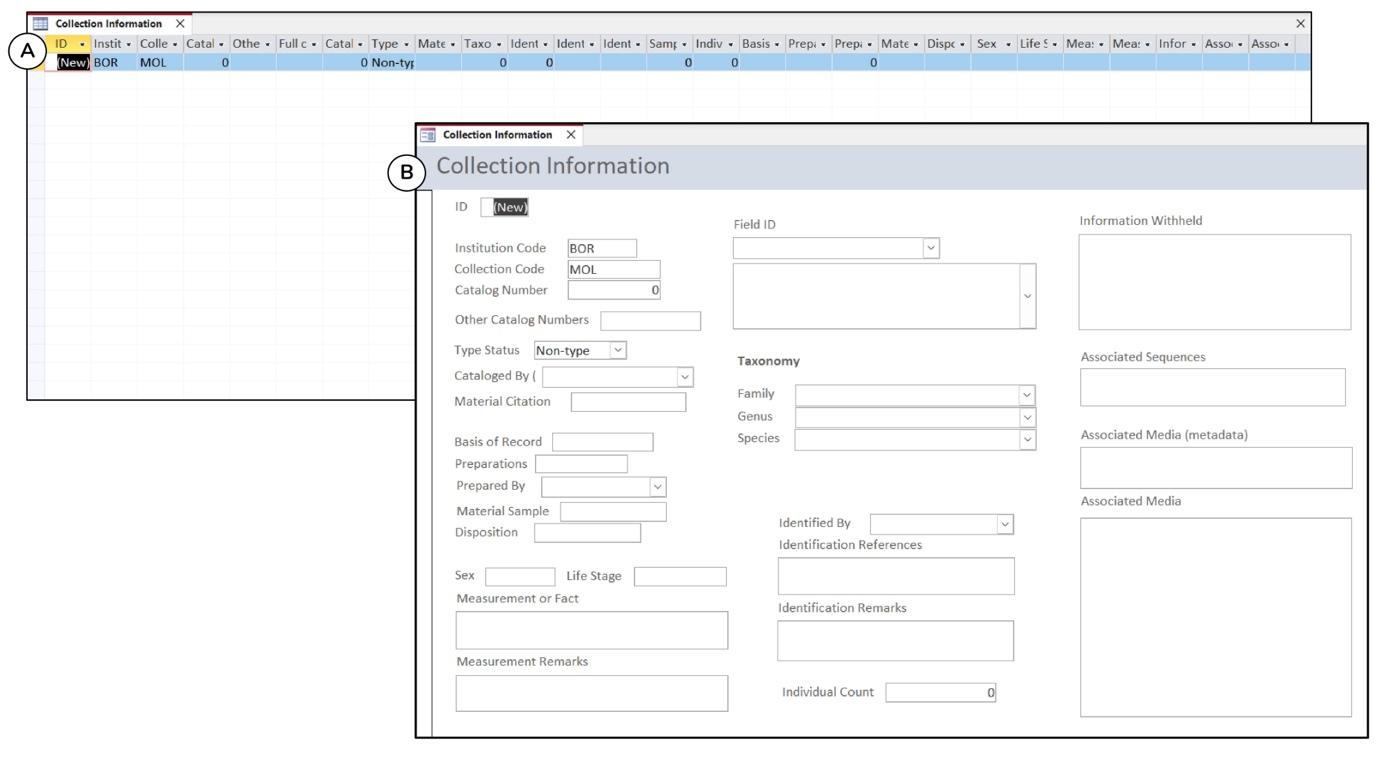Click the large Associated Media box
Viewport: 1379px width, 776px height.
(x=1216, y=617)
